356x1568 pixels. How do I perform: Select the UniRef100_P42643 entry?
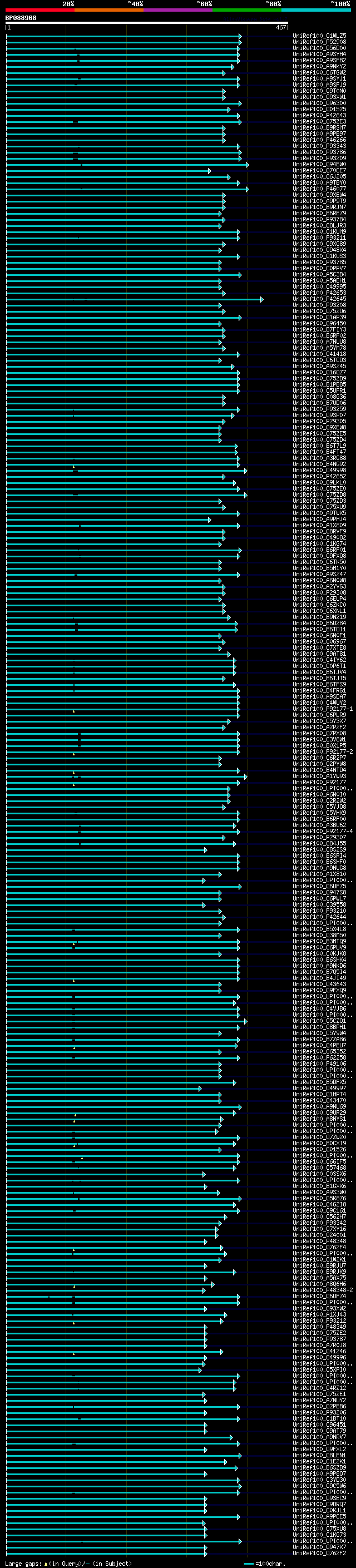pyautogui.click(x=319, y=116)
